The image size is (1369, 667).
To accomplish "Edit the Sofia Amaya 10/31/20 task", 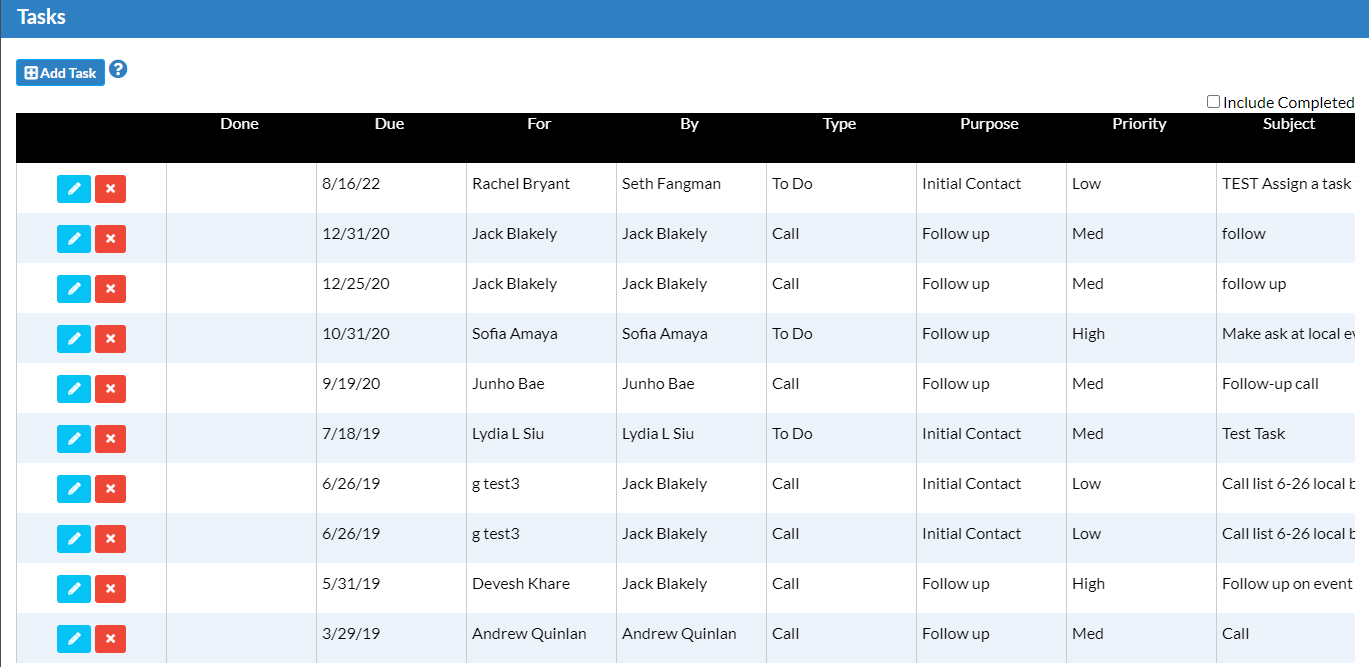I will (74, 339).
